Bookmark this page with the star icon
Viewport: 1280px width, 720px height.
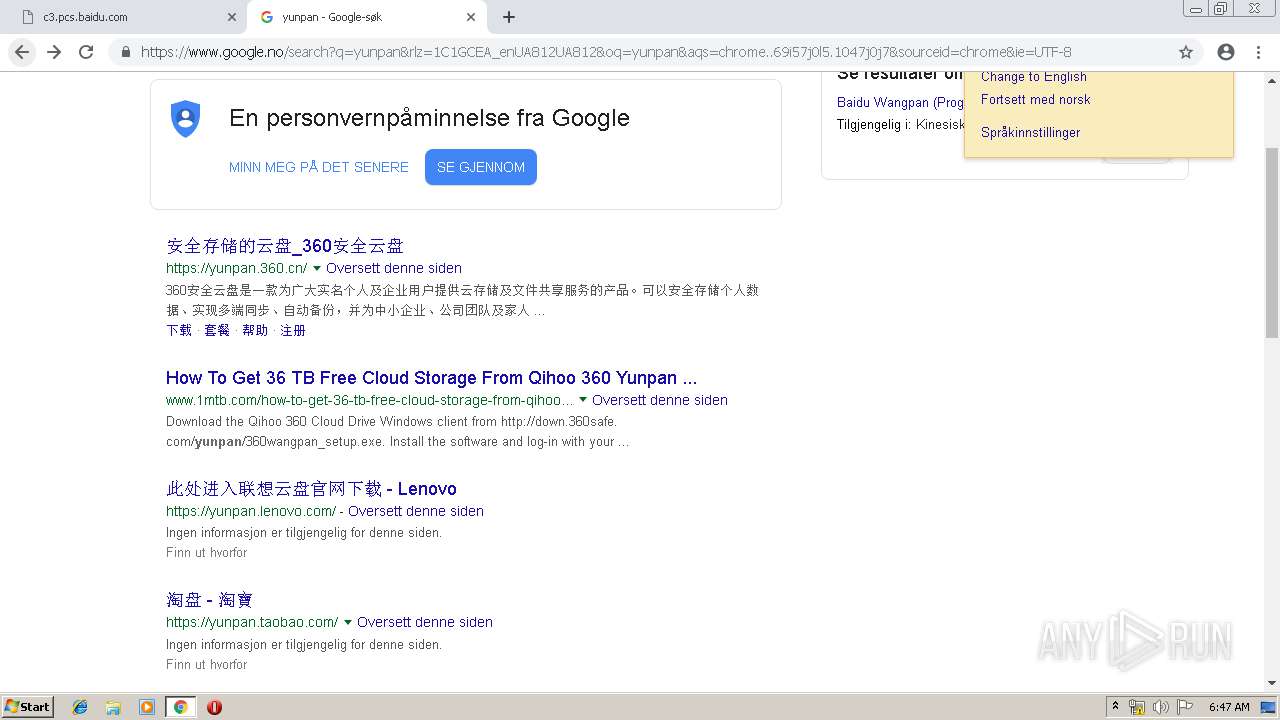click(1186, 52)
